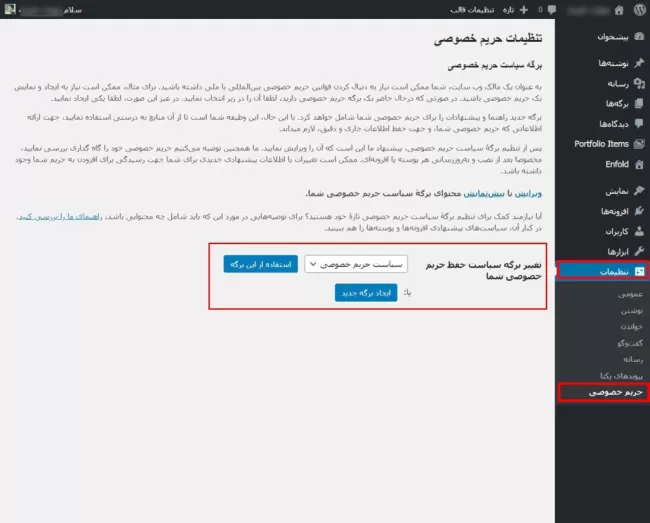Select the خواندن reading settings submenu
This screenshot has width=650, height=523.
[632, 327]
